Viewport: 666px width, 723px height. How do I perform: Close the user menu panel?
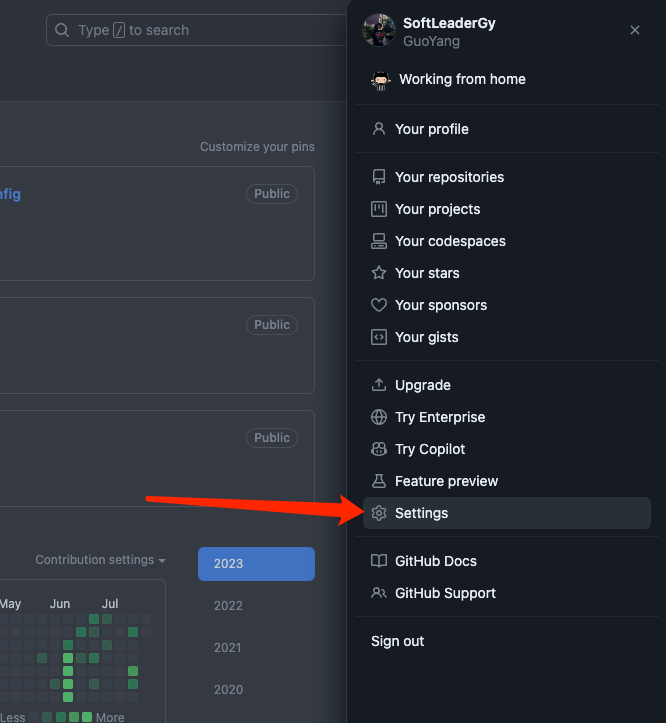pos(635,31)
